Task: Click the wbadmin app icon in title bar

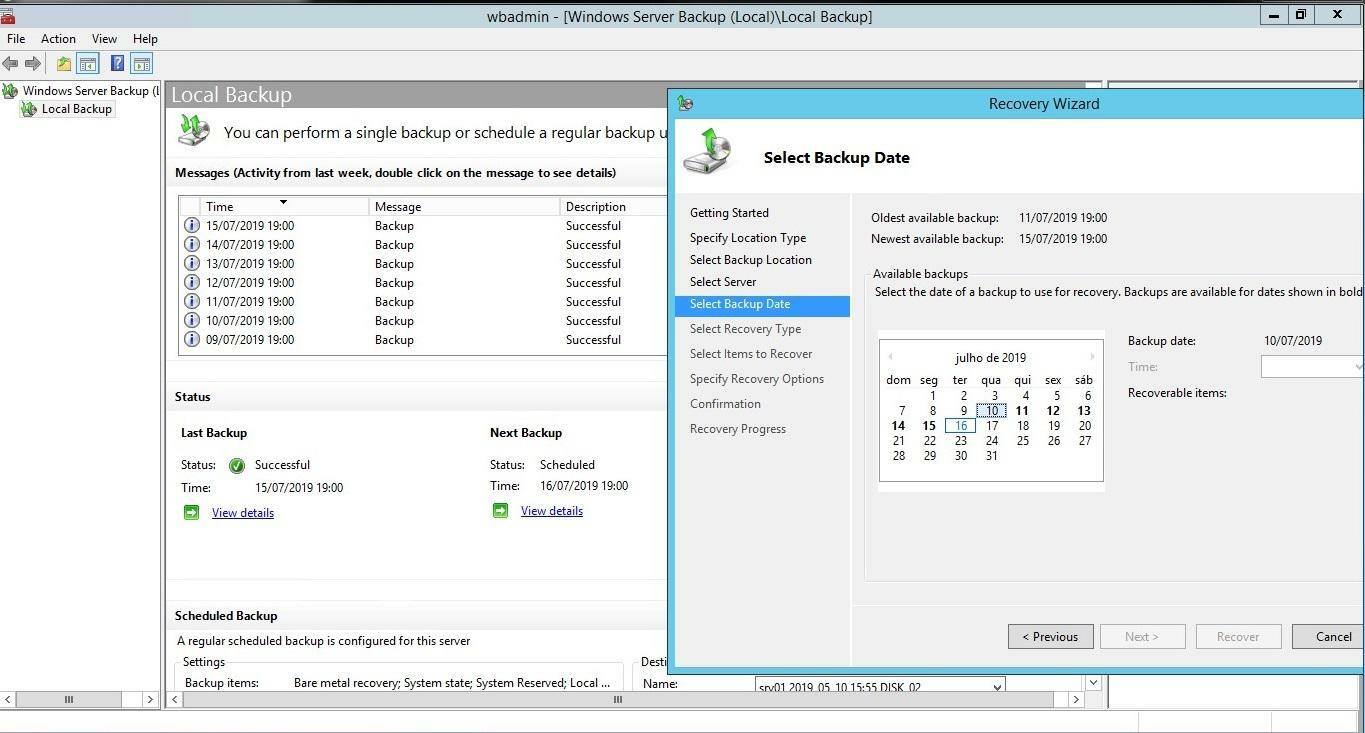Action: coord(8,15)
